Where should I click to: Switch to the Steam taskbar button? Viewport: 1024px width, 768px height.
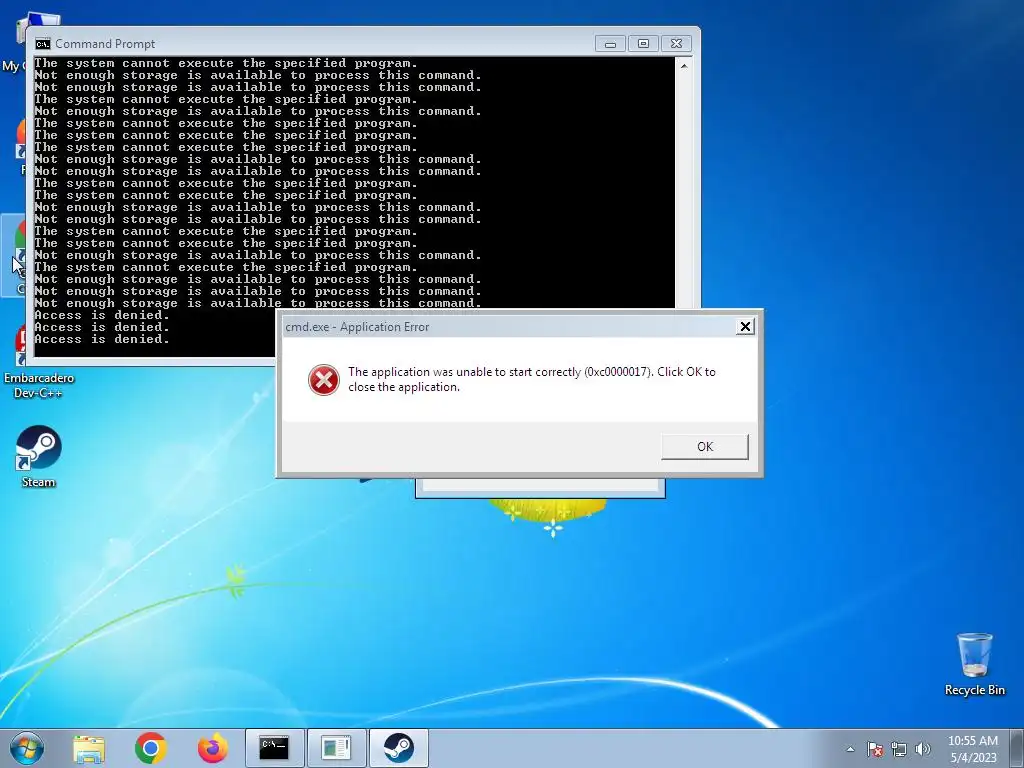coord(398,748)
